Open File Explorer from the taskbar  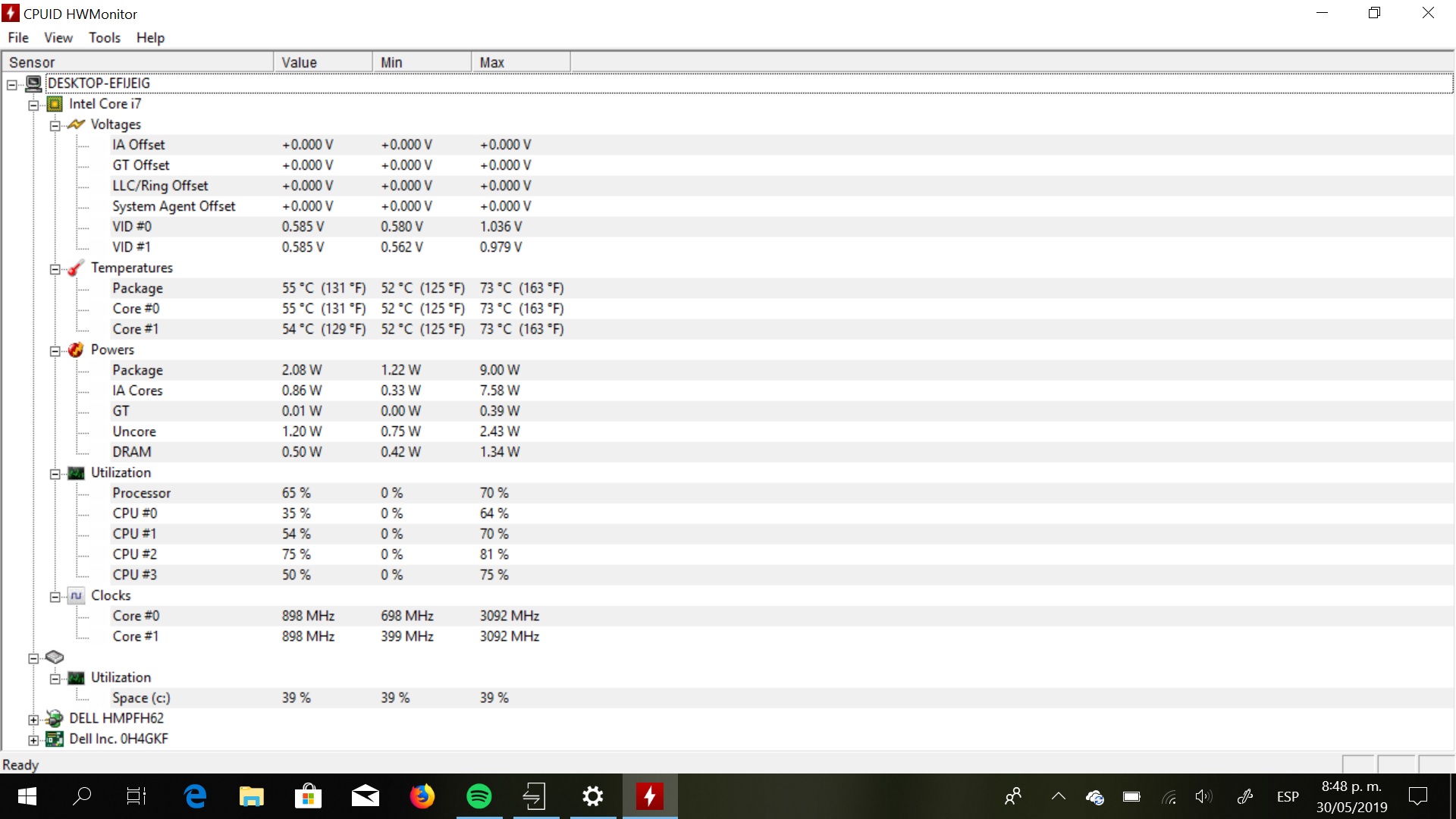(252, 796)
